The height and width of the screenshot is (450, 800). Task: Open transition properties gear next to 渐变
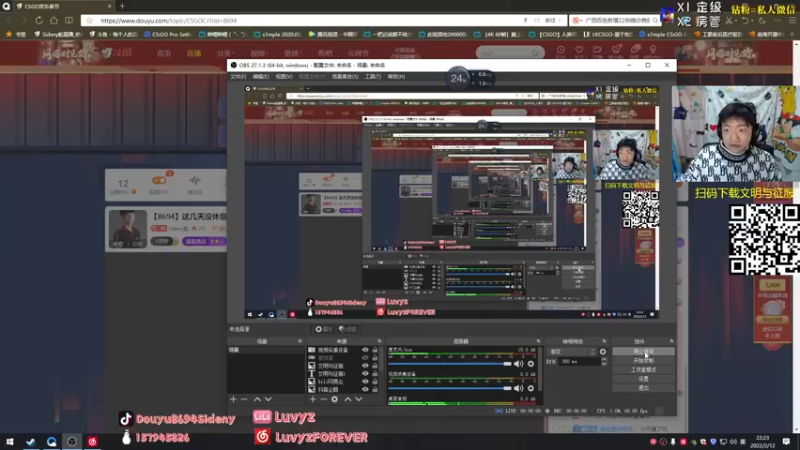click(x=603, y=352)
